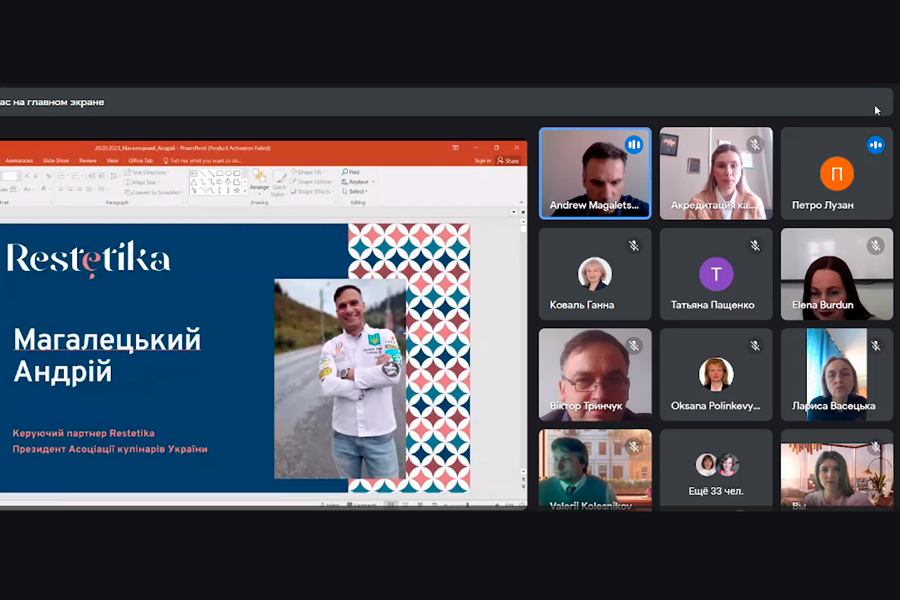
Task: Click Decrease List Level icon
Action: (x=91, y=176)
